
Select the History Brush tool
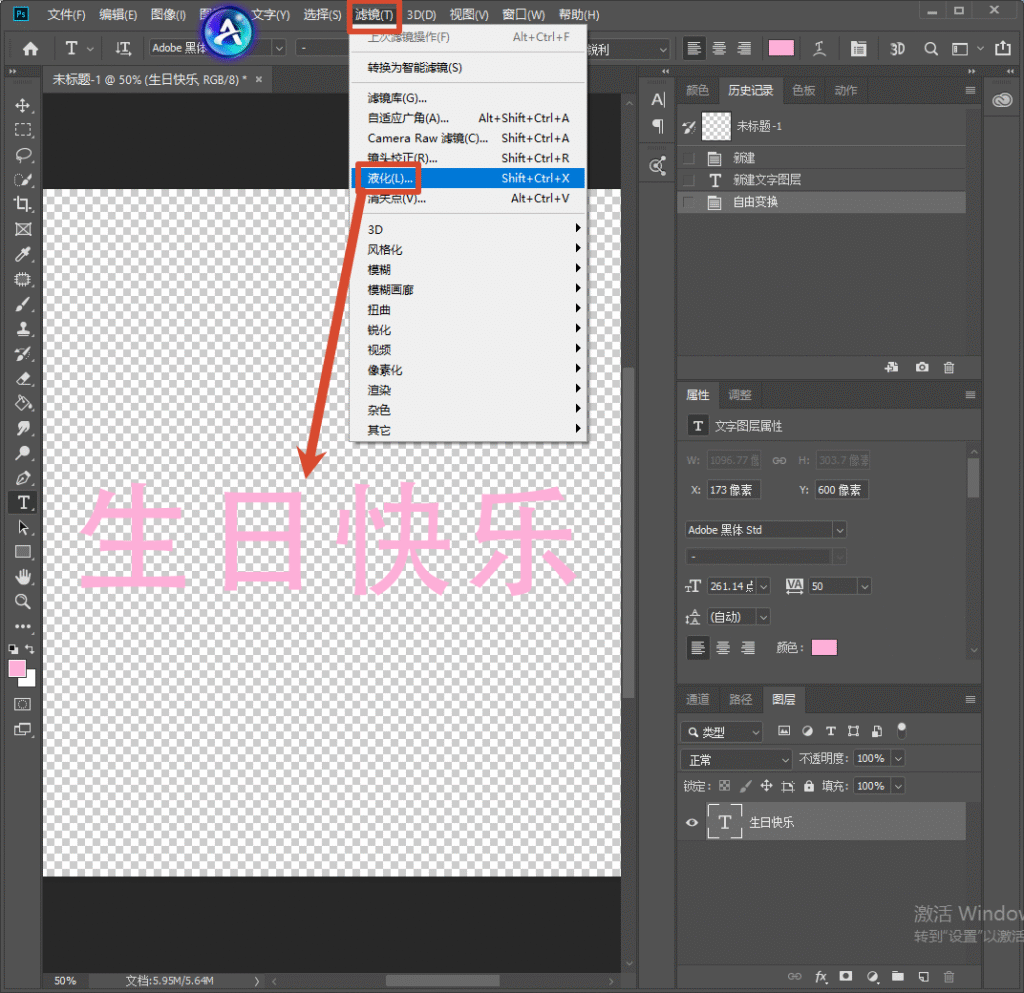point(23,354)
